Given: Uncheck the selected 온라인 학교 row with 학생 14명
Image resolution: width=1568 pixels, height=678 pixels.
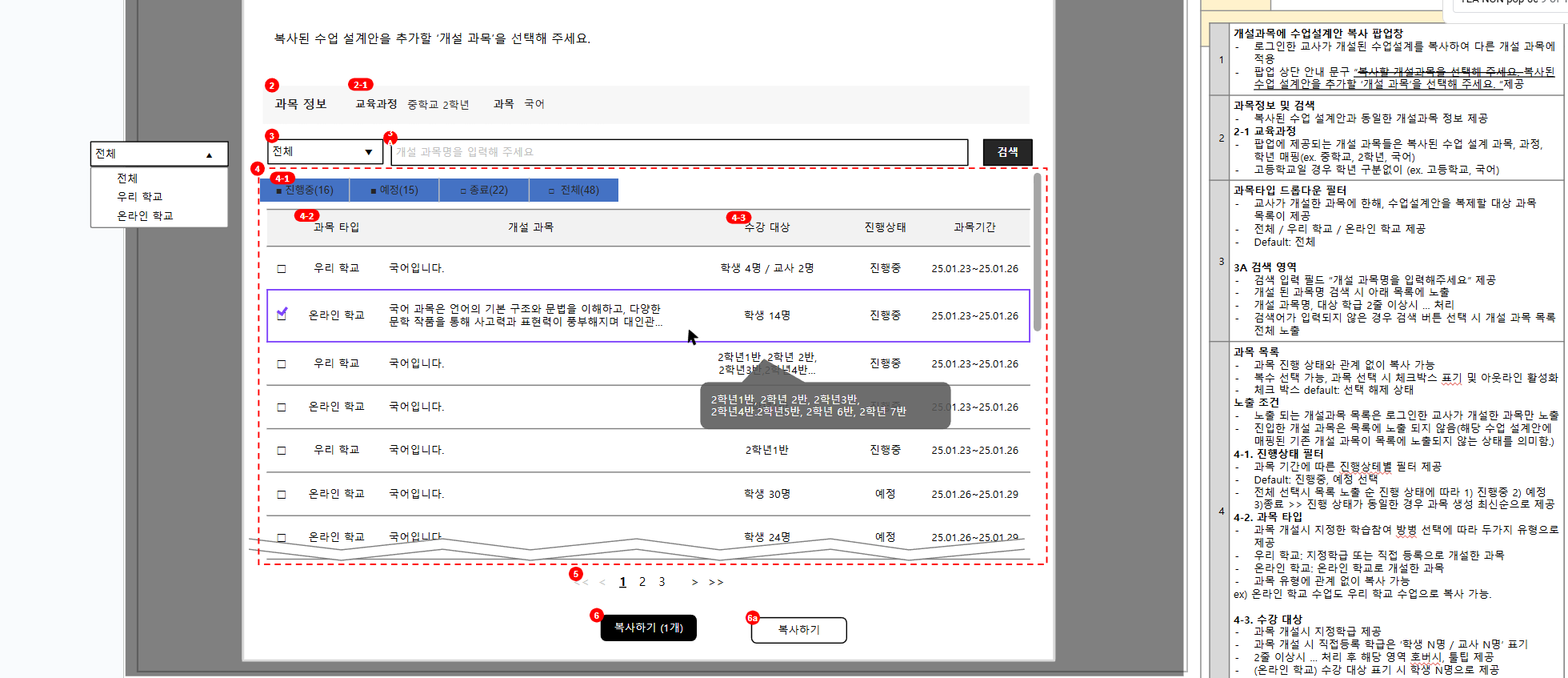Looking at the screenshot, I should pos(282,315).
